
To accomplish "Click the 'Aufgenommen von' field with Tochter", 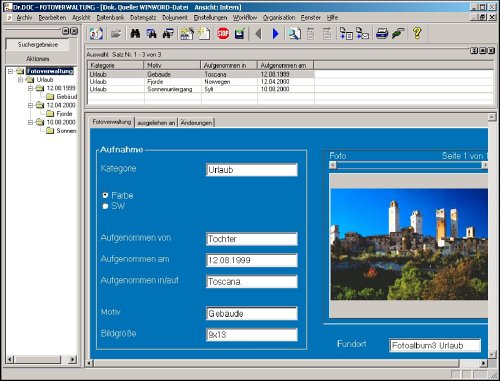I will pos(252,239).
